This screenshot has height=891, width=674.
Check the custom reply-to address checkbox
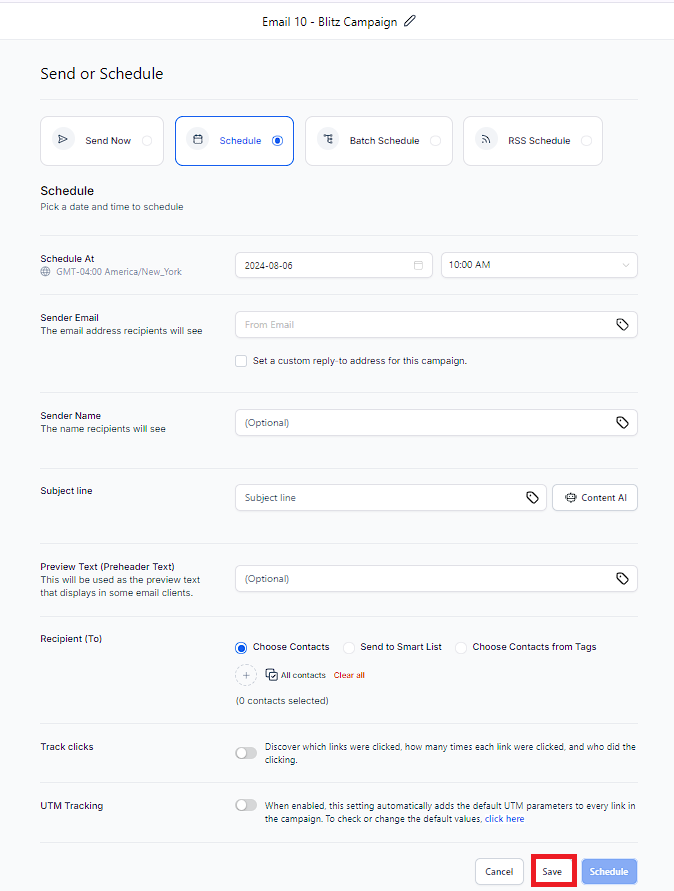241,361
